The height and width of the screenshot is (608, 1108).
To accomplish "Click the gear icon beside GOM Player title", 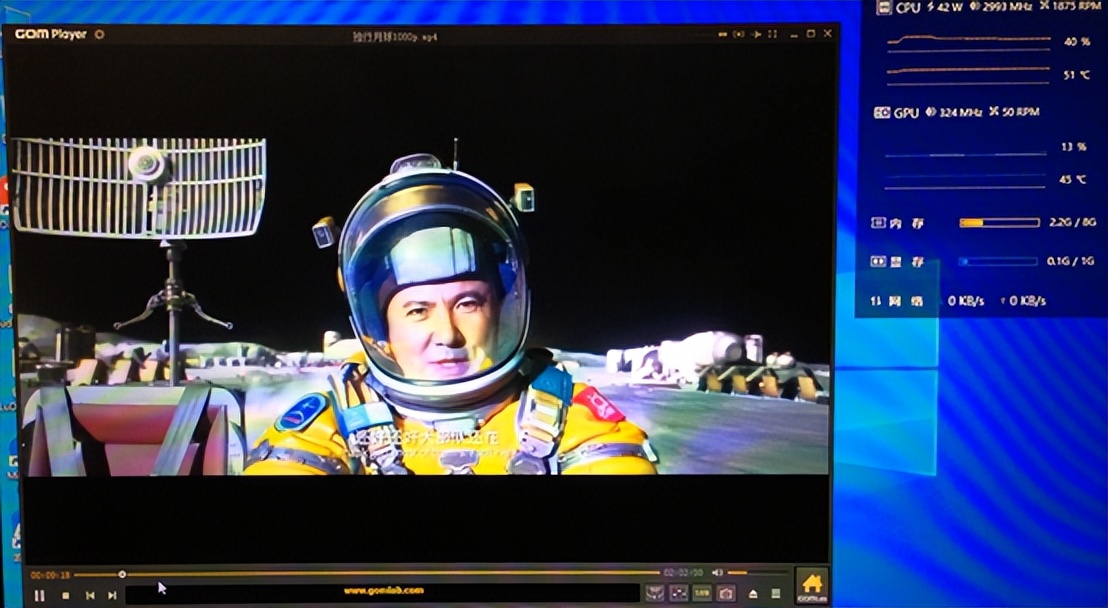I will pos(99,34).
